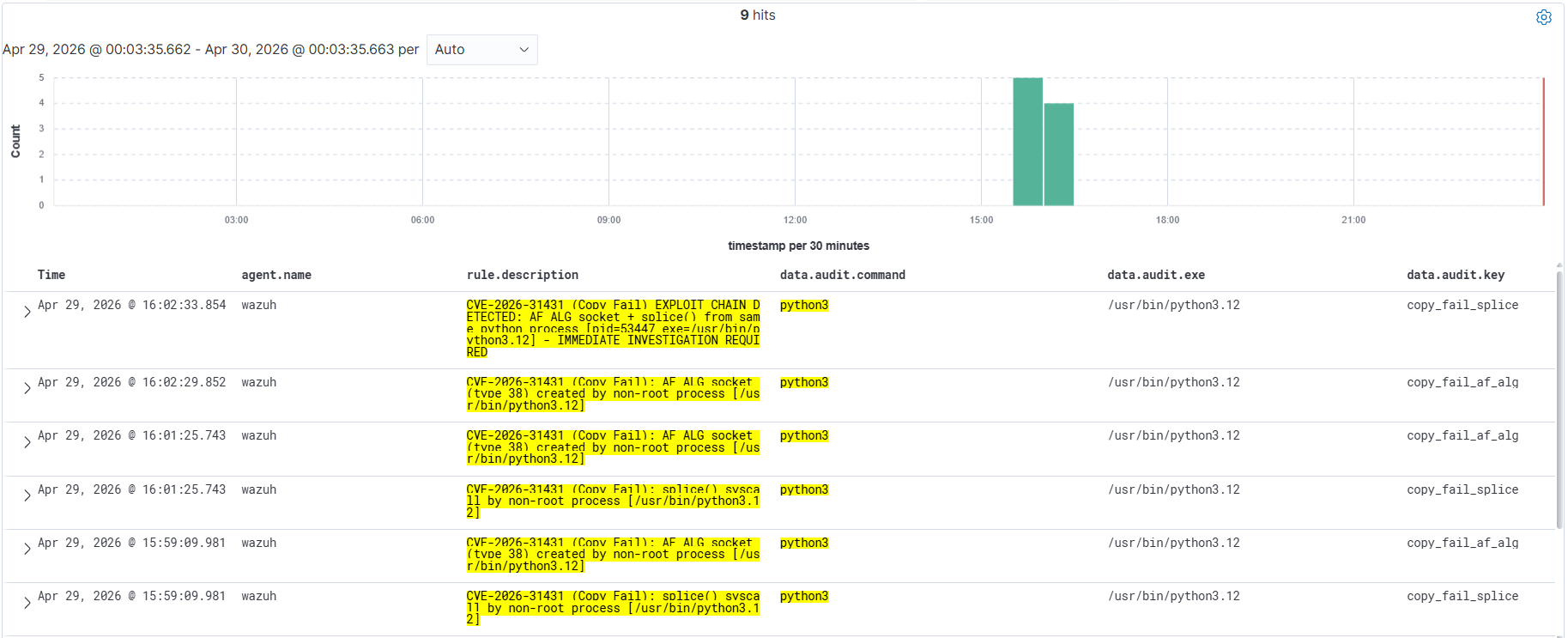
Task: Open the Auto interval dropdown
Action: tap(481, 50)
